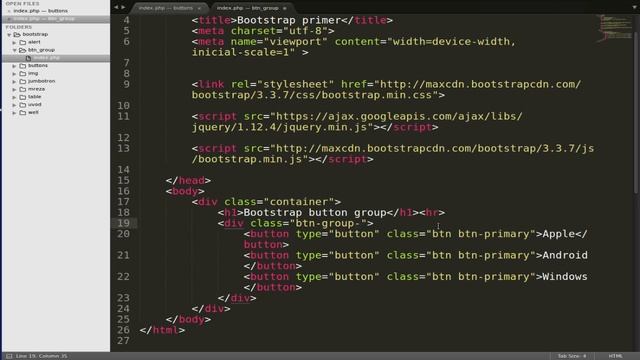Open index.php under btn_group folder

point(56,58)
